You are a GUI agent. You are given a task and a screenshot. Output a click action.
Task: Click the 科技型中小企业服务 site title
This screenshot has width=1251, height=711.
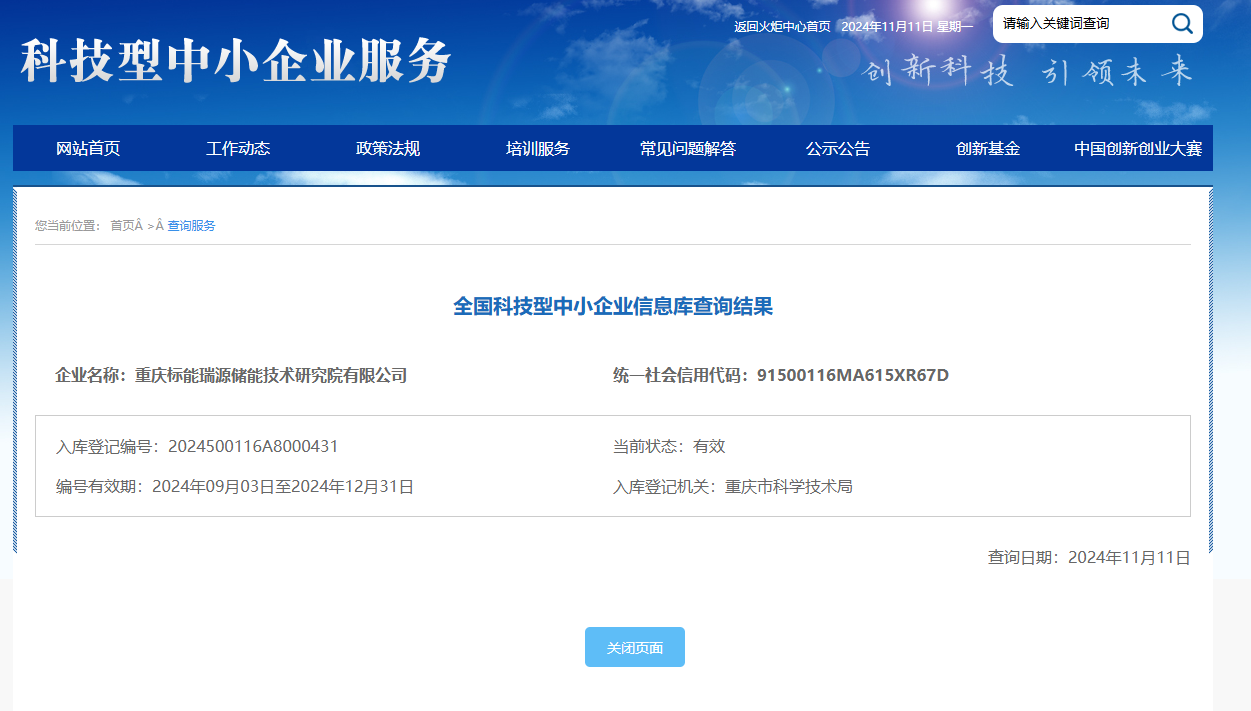tap(236, 62)
